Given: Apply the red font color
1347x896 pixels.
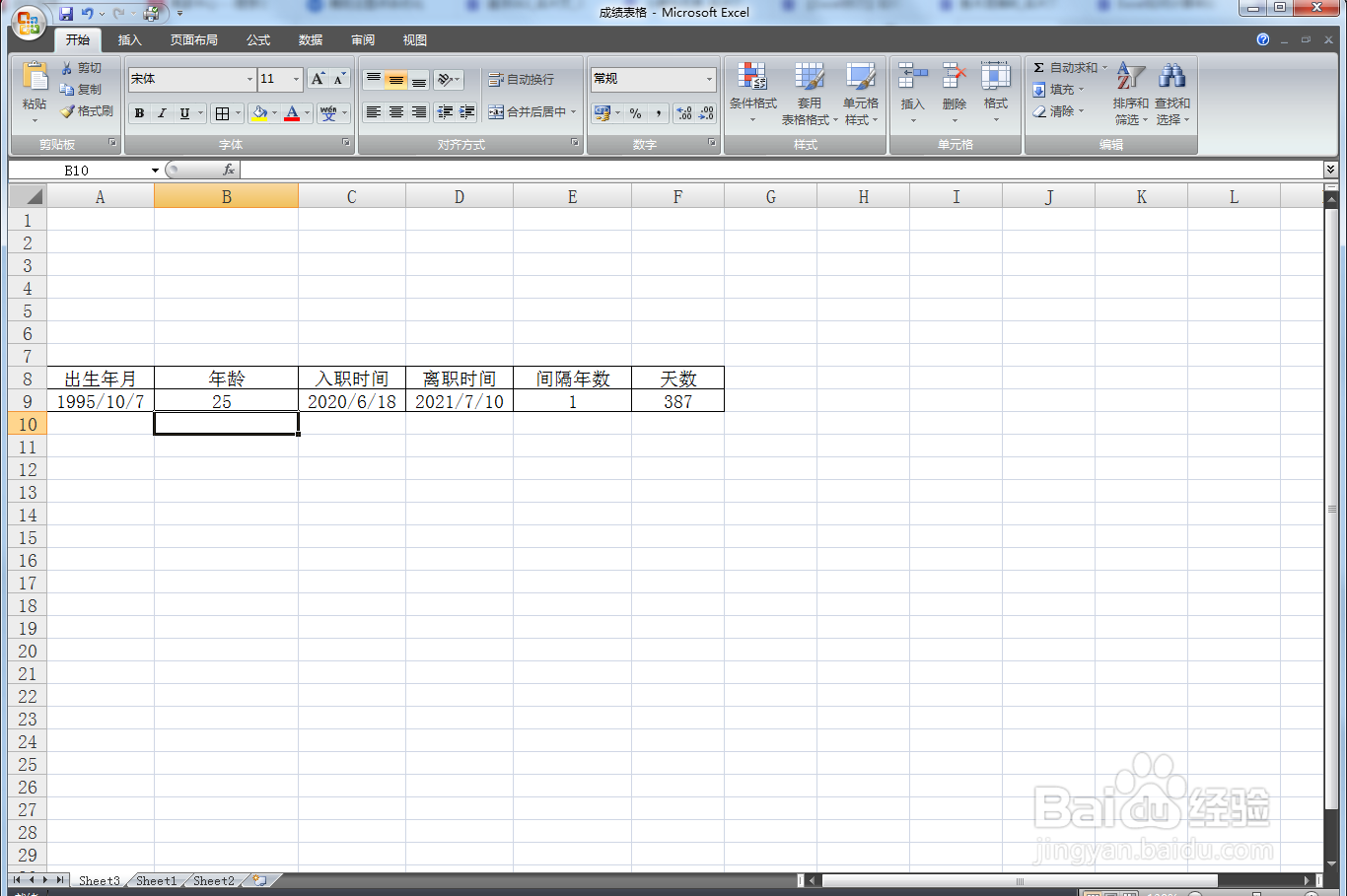Looking at the screenshot, I should [292, 113].
